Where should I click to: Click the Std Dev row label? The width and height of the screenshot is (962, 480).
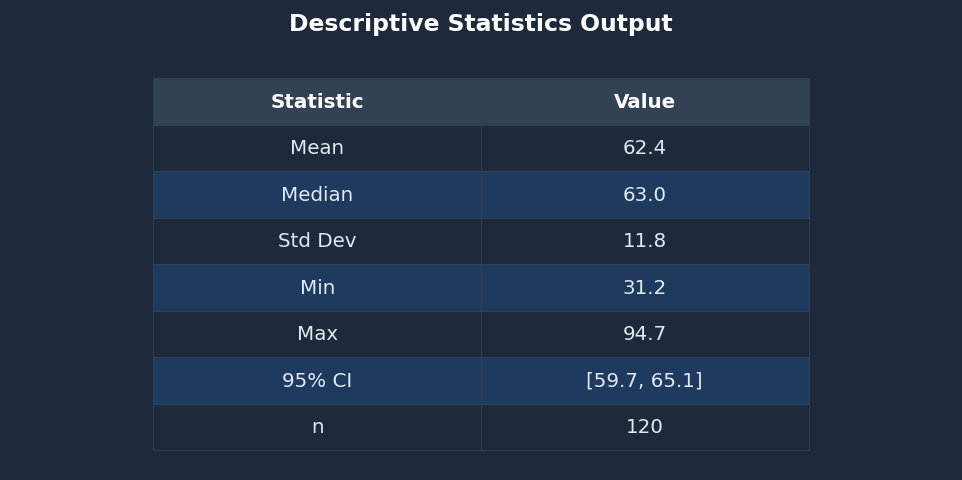(x=317, y=241)
